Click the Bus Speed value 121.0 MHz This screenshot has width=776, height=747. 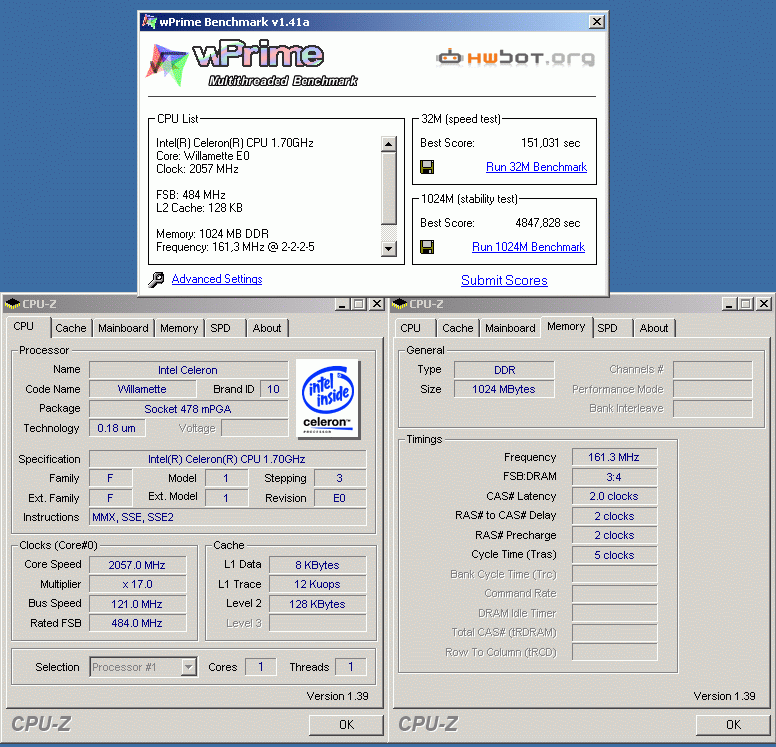[137, 604]
